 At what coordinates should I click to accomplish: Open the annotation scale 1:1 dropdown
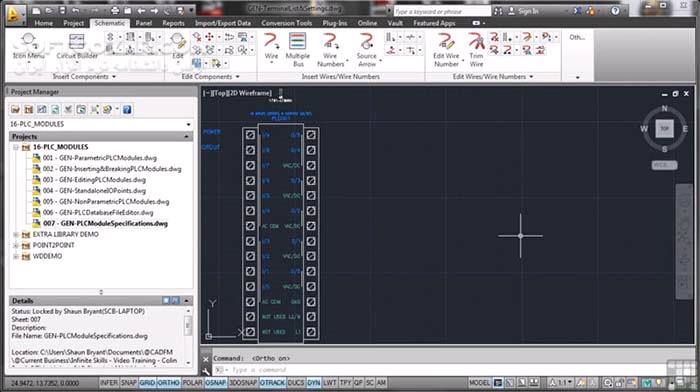pyautogui.click(x=561, y=383)
